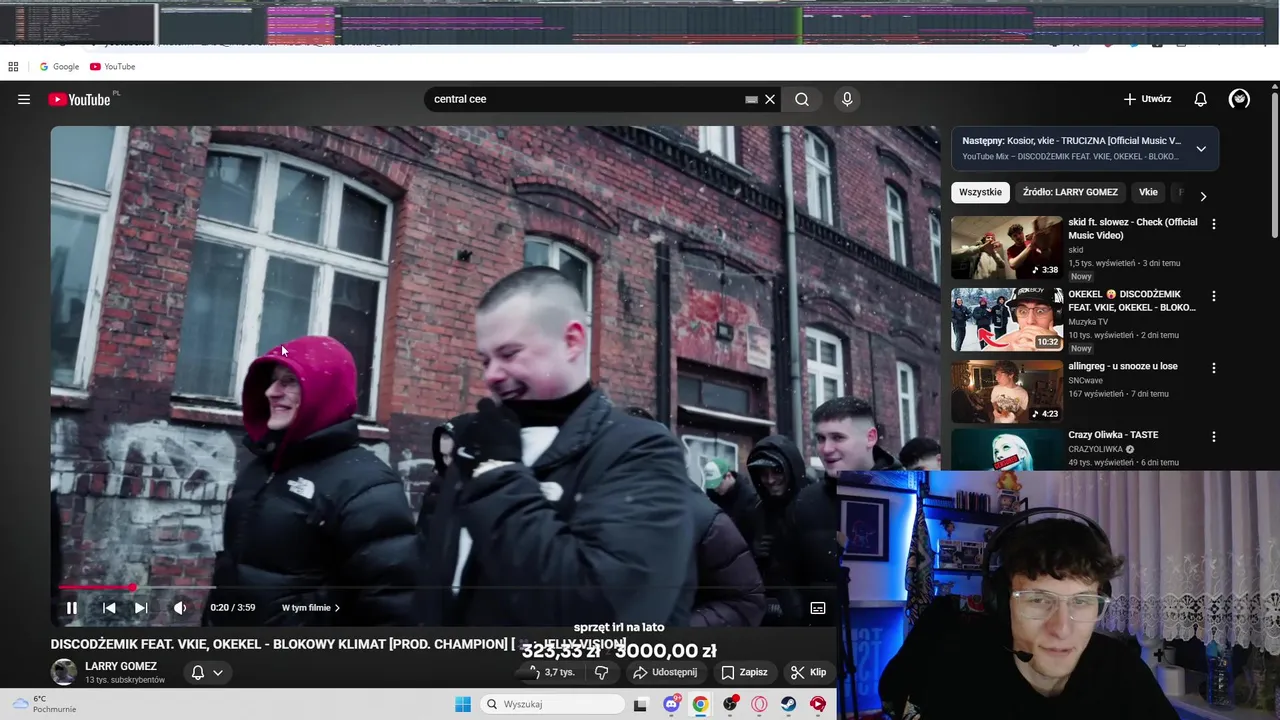Expand the Następny queue panel chevron

click(1201, 148)
